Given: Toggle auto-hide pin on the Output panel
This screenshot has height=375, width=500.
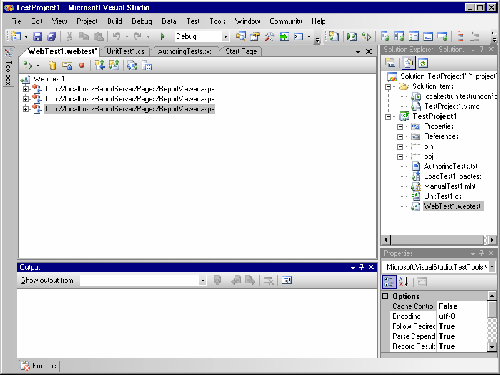Looking at the screenshot, I should click(362, 267).
